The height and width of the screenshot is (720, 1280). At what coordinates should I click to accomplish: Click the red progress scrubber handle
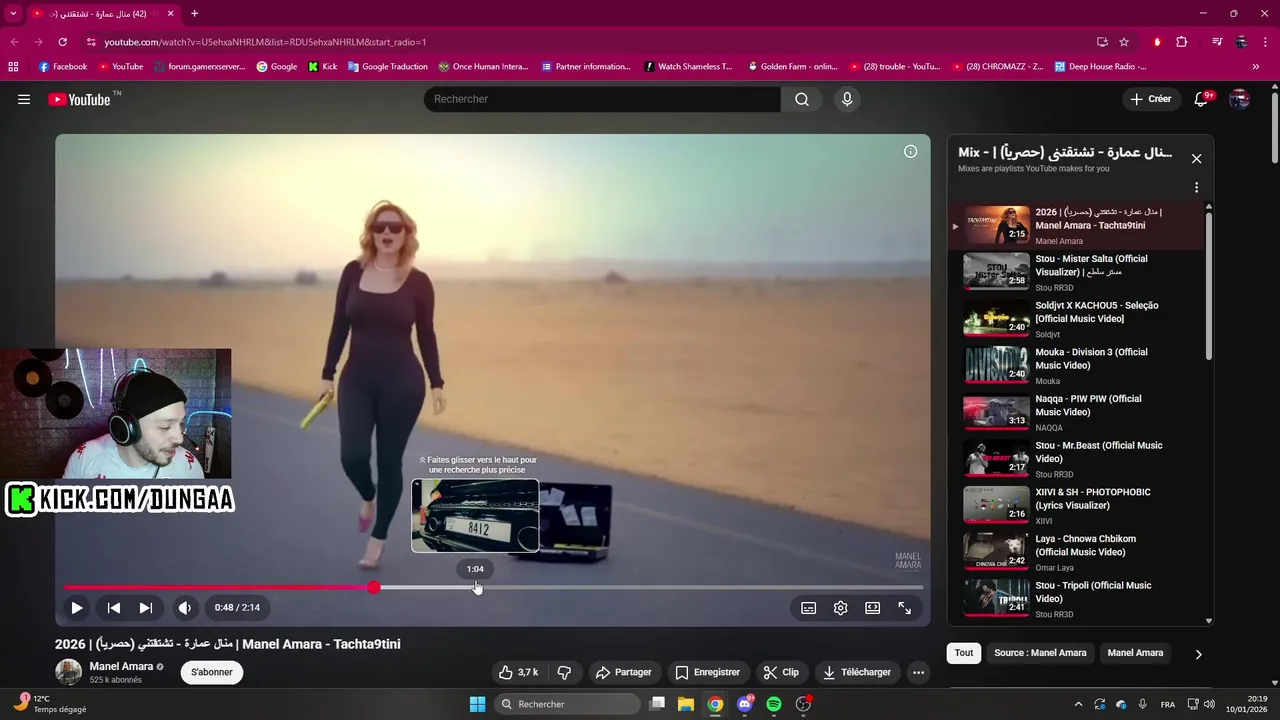[x=374, y=587]
